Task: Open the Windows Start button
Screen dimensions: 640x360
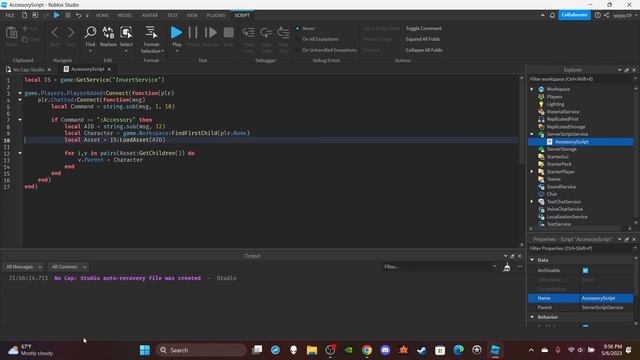Action: click(x=144, y=350)
